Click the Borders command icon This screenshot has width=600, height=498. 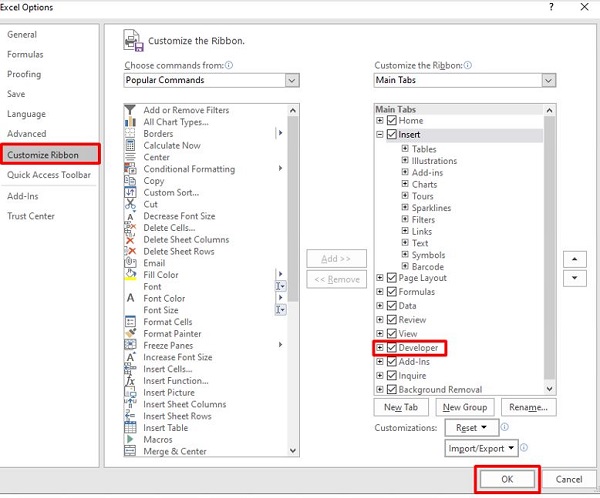click(130, 133)
